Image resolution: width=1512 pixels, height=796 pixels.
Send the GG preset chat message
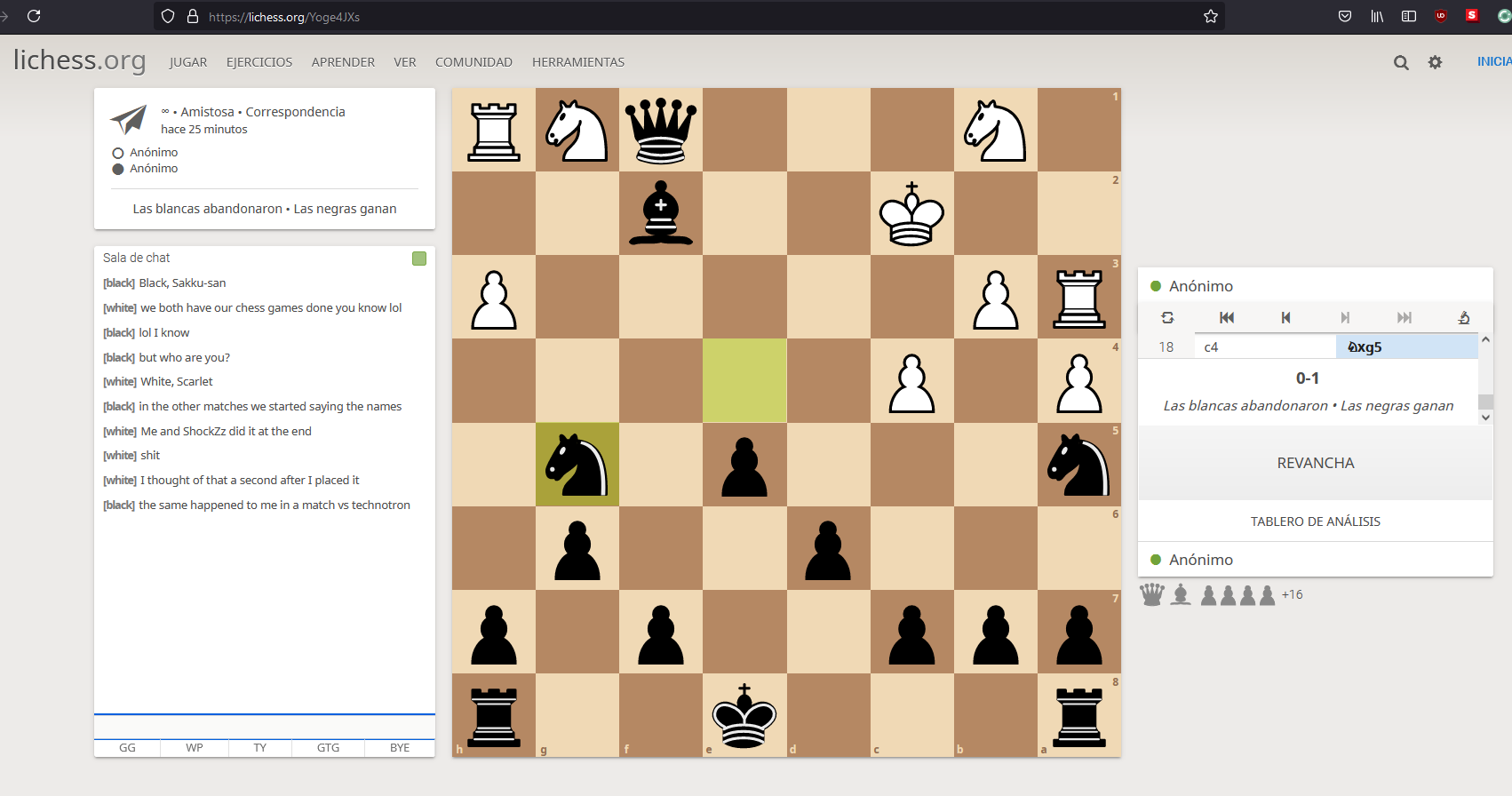pos(127,748)
